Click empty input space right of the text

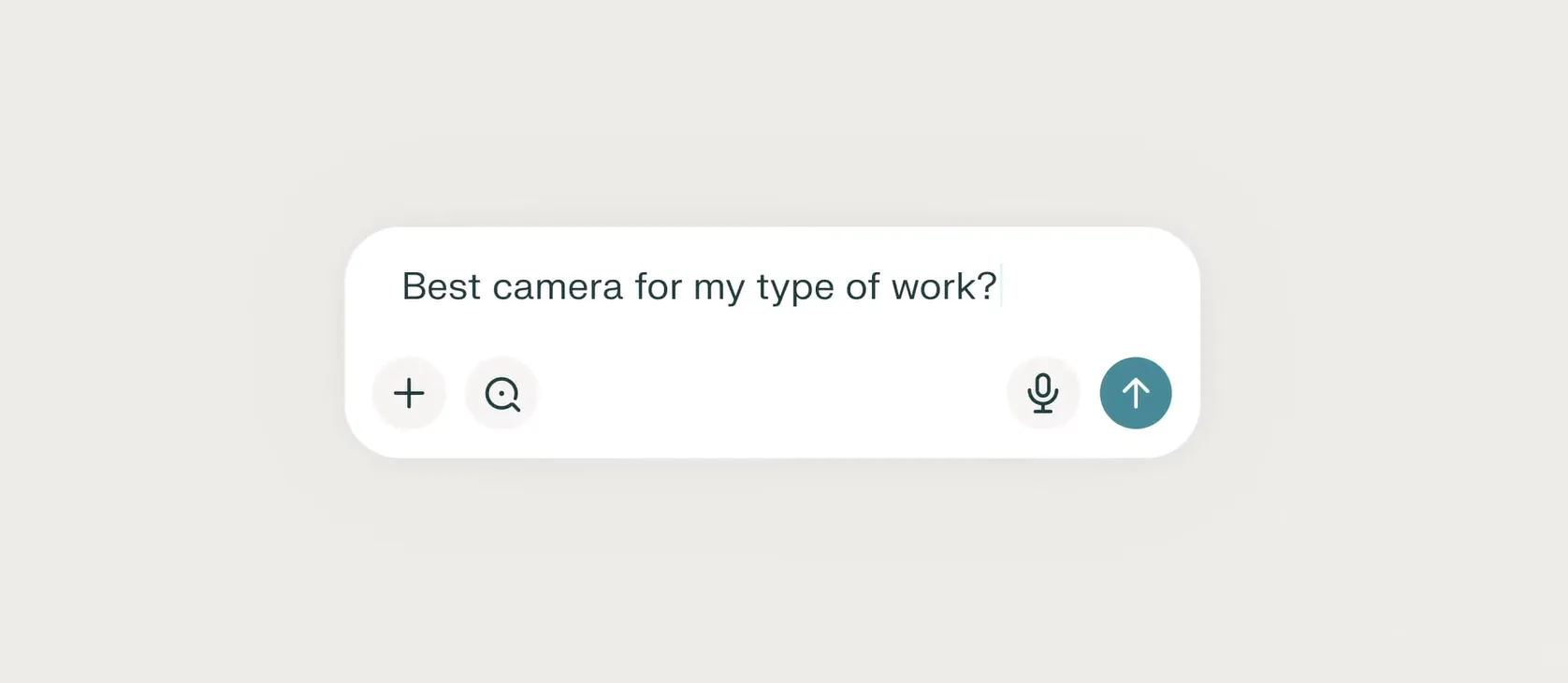pos(1095,286)
